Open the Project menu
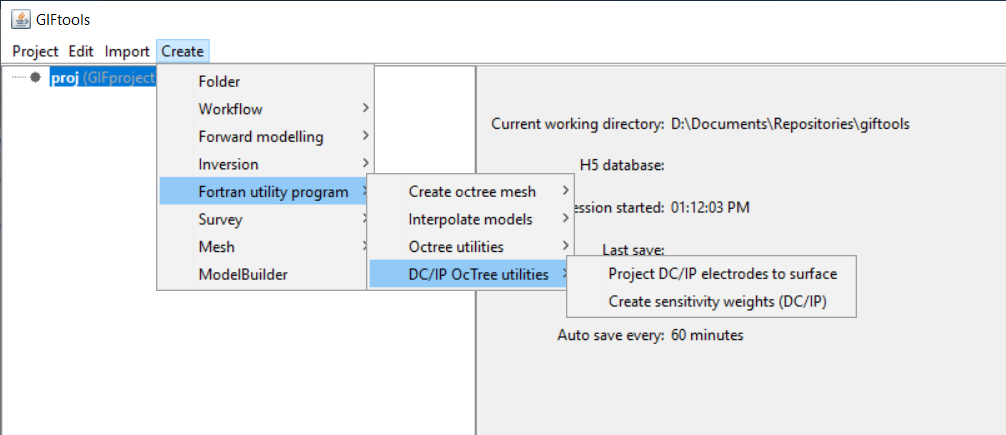This screenshot has width=1006, height=435. click(35, 51)
